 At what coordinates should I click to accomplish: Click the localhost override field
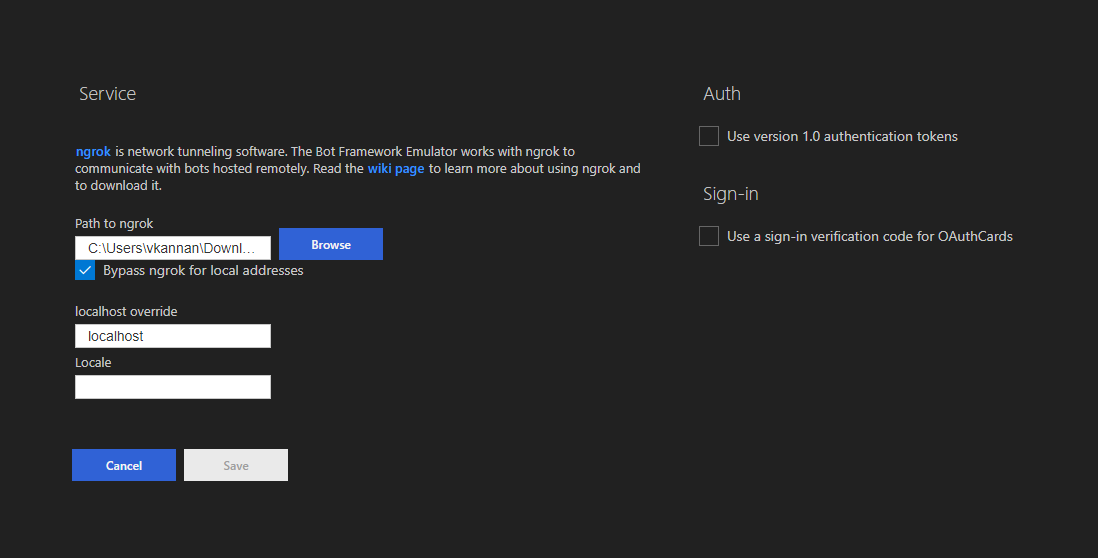[x=173, y=336]
